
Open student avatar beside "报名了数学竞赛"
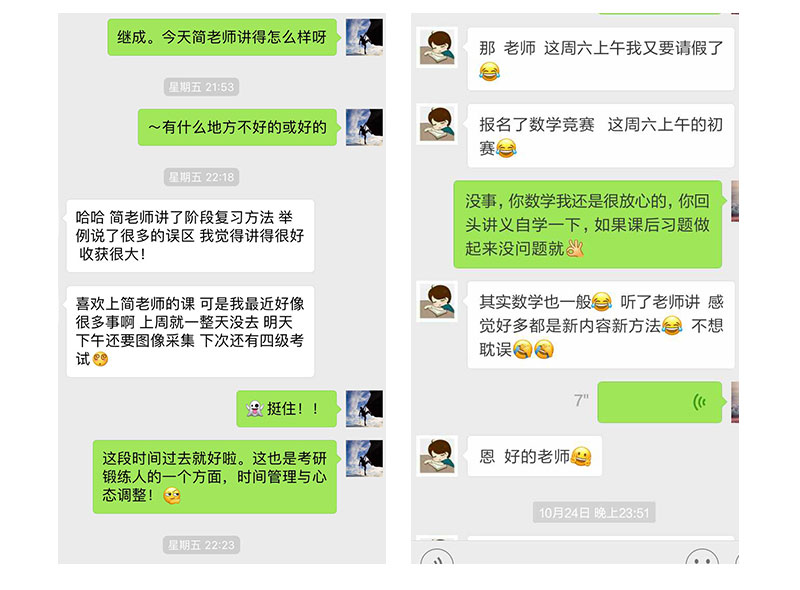coord(437,124)
